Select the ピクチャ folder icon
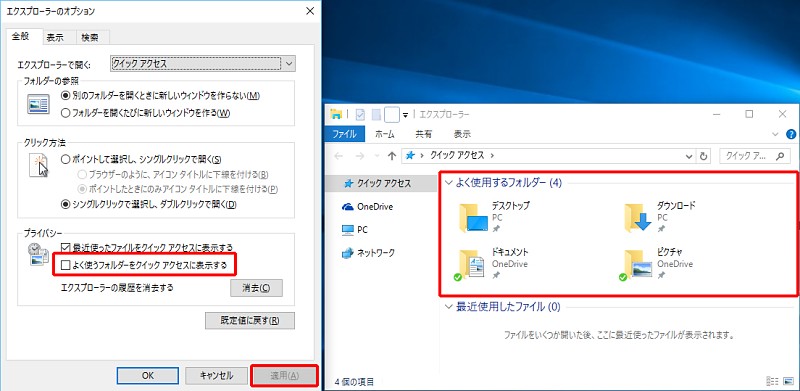Image resolution: width=800 pixels, height=391 pixels. pyautogui.click(x=636, y=264)
